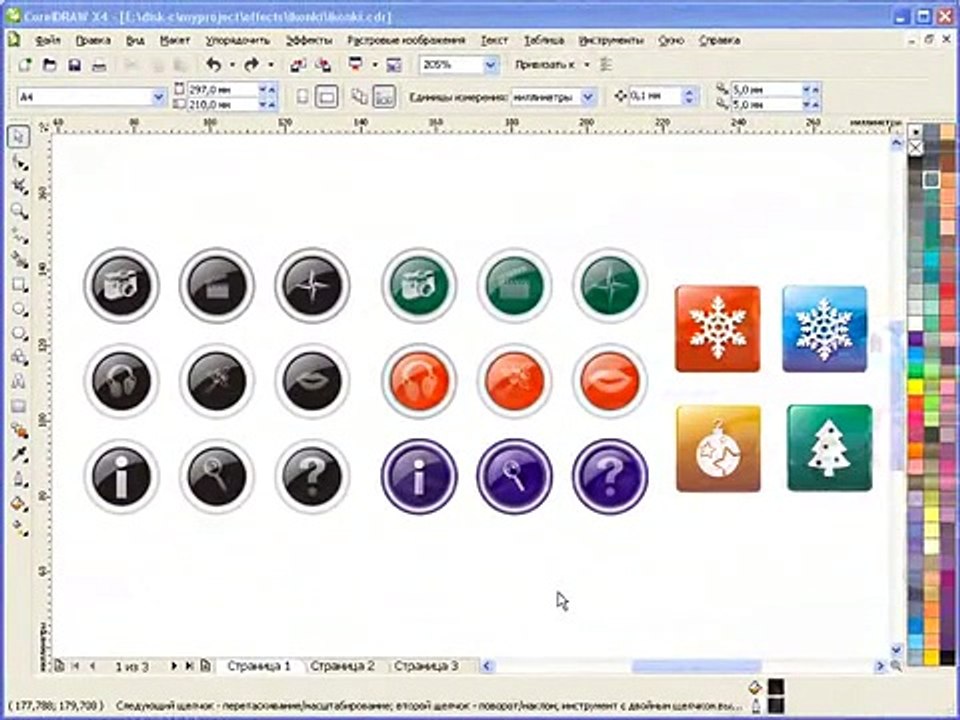The width and height of the screenshot is (960, 720).
Task: Click the No Color X swatch
Action: pos(915,148)
